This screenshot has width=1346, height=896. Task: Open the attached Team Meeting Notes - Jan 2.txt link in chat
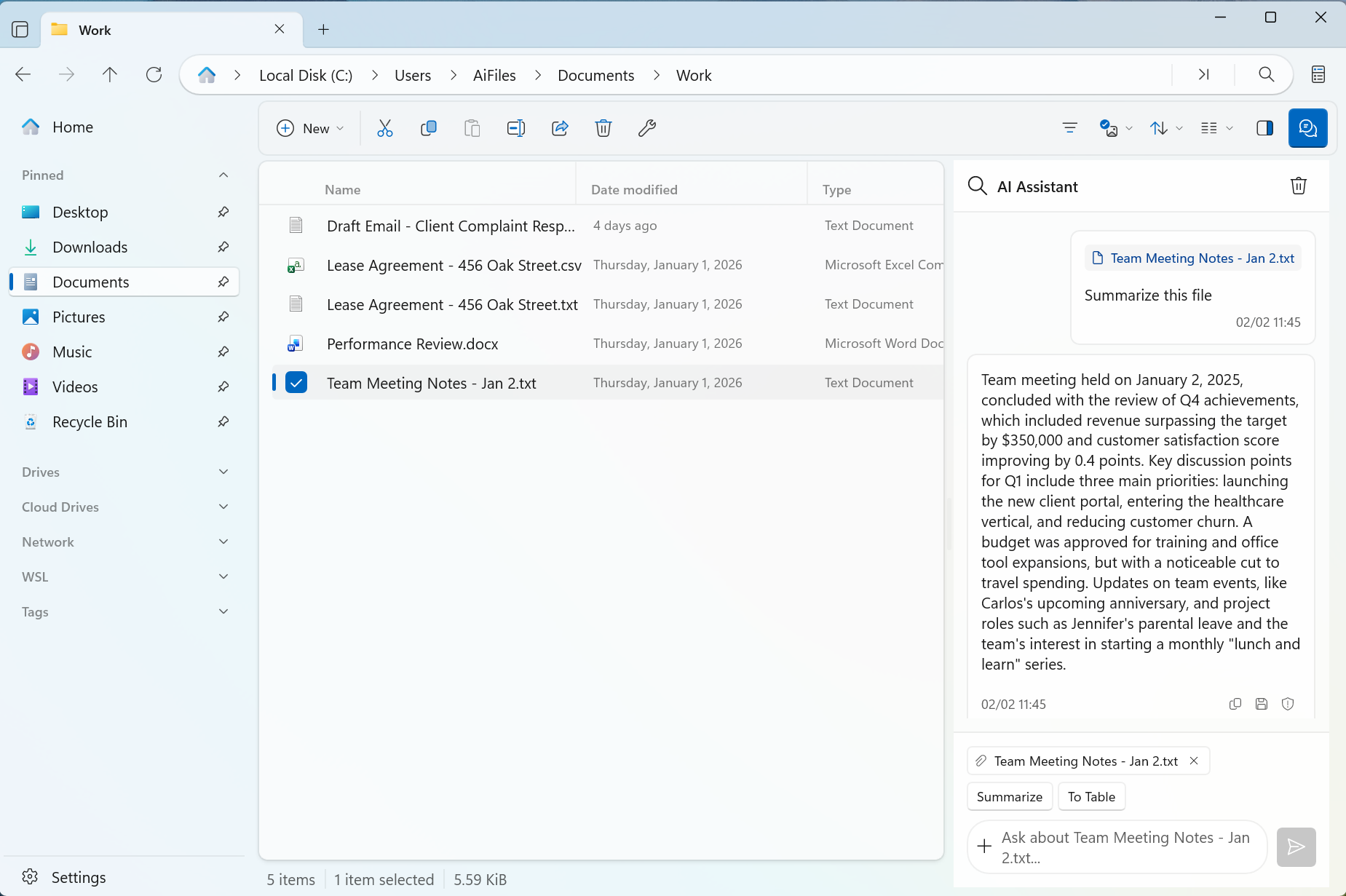point(1193,258)
